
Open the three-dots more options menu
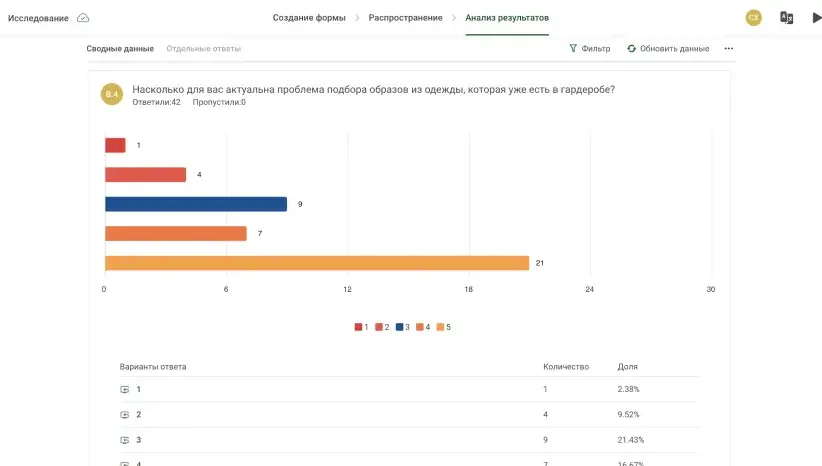tap(729, 48)
